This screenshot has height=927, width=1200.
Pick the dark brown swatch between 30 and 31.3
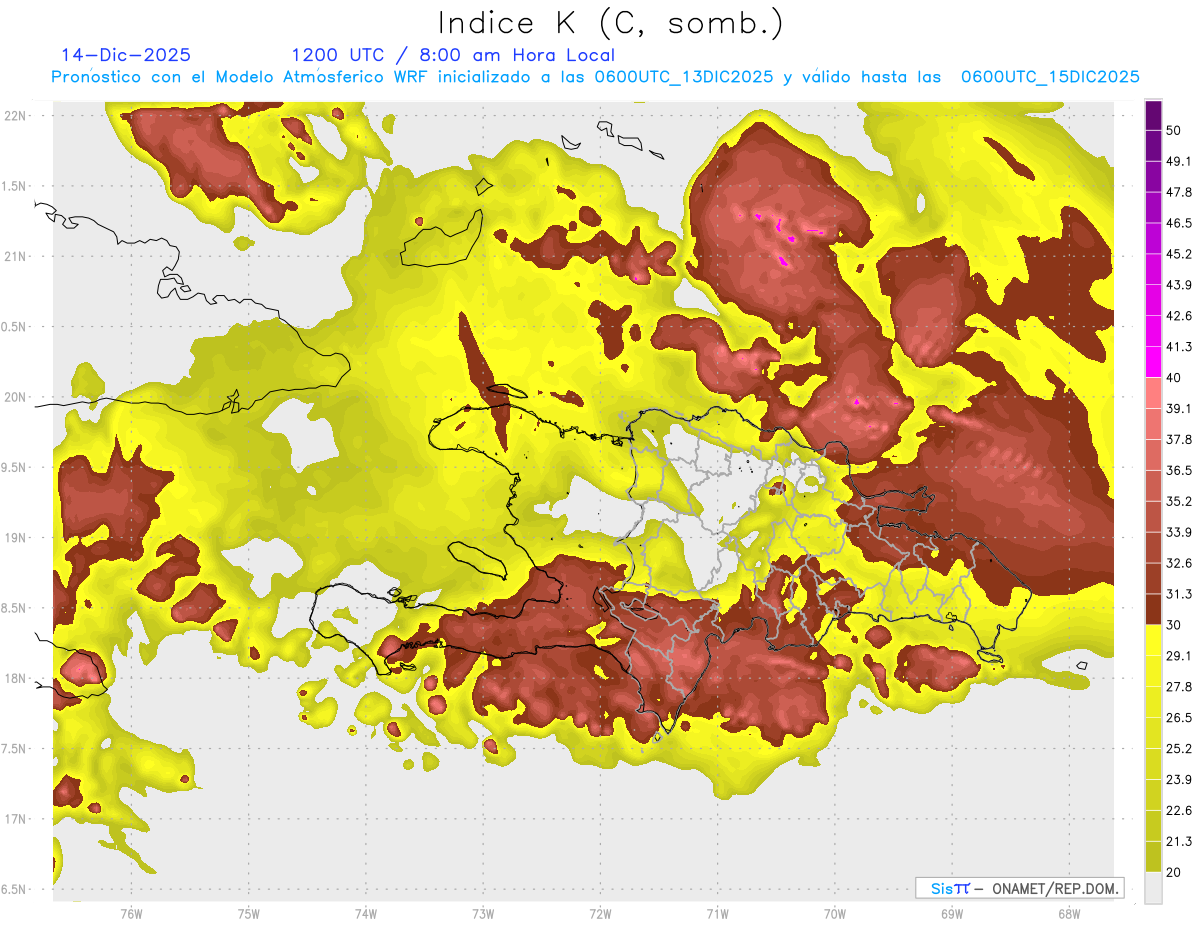click(x=1153, y=609)
